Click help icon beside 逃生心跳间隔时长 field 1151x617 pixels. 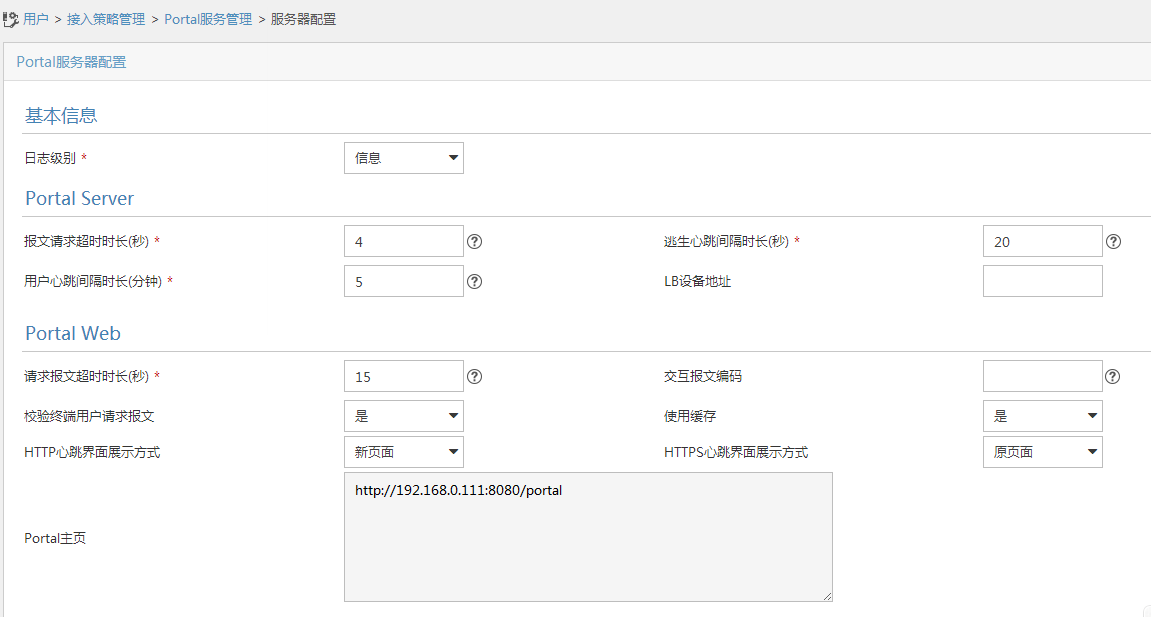1113,242
